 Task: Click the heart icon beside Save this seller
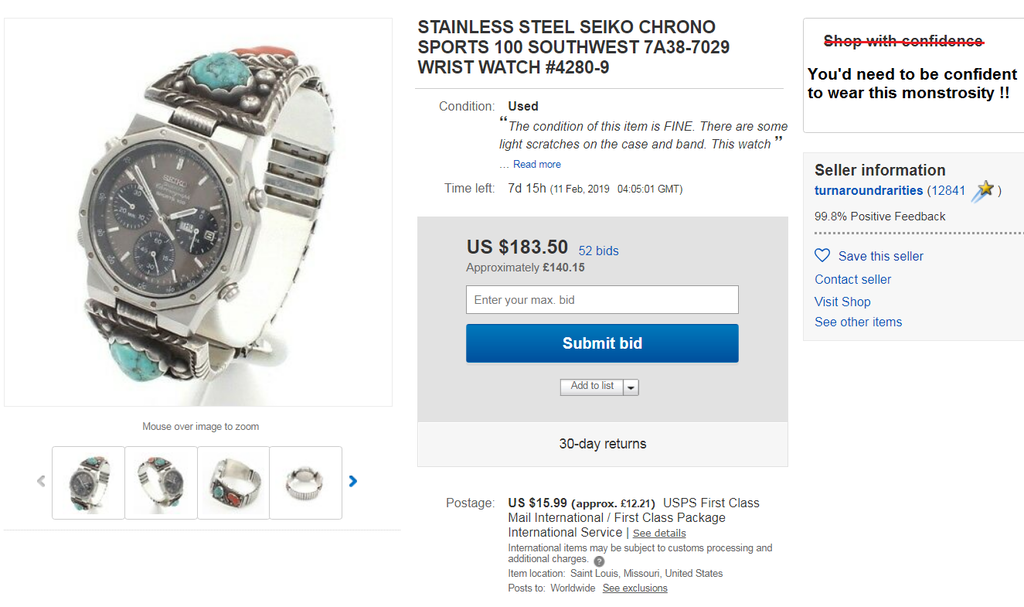pos(822,256)
